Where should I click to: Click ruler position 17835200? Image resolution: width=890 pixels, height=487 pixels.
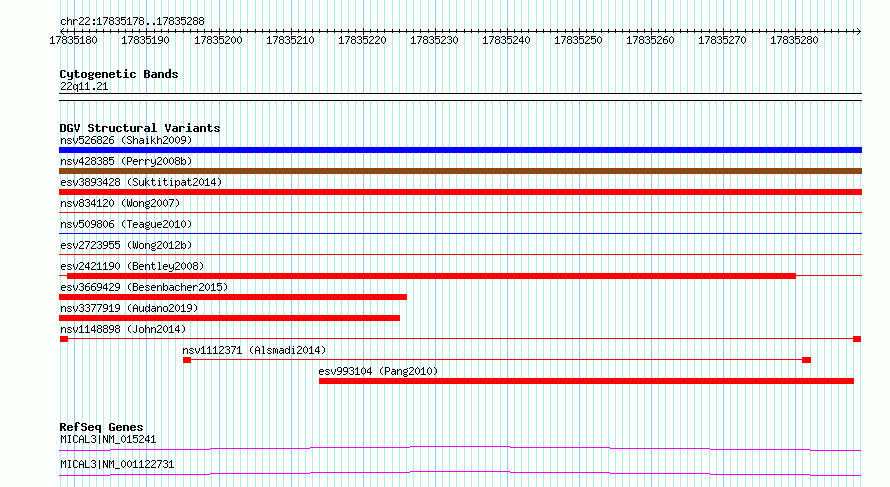[218, 40]
